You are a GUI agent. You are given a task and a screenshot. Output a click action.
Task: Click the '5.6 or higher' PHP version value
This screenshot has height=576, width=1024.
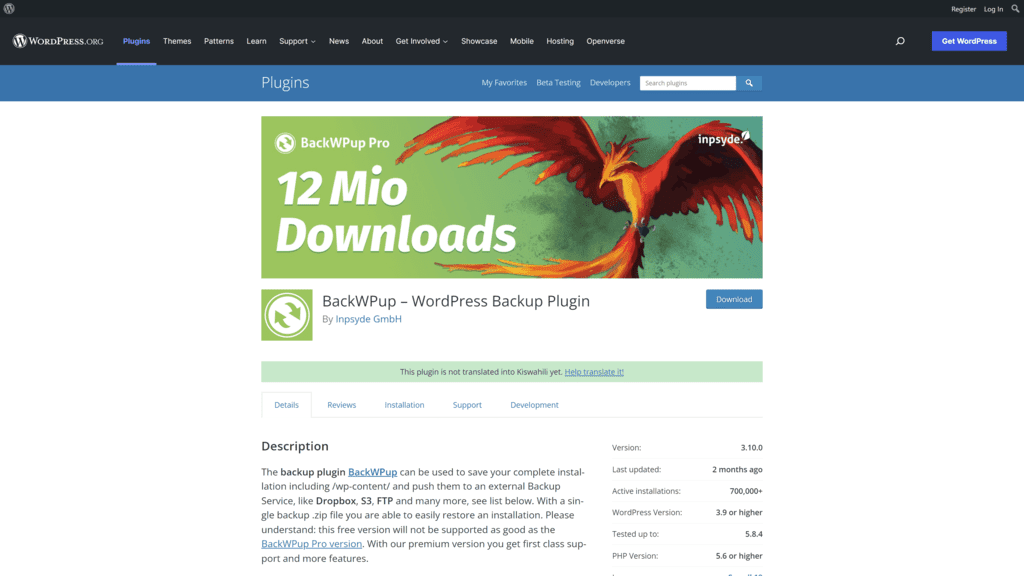739,556
